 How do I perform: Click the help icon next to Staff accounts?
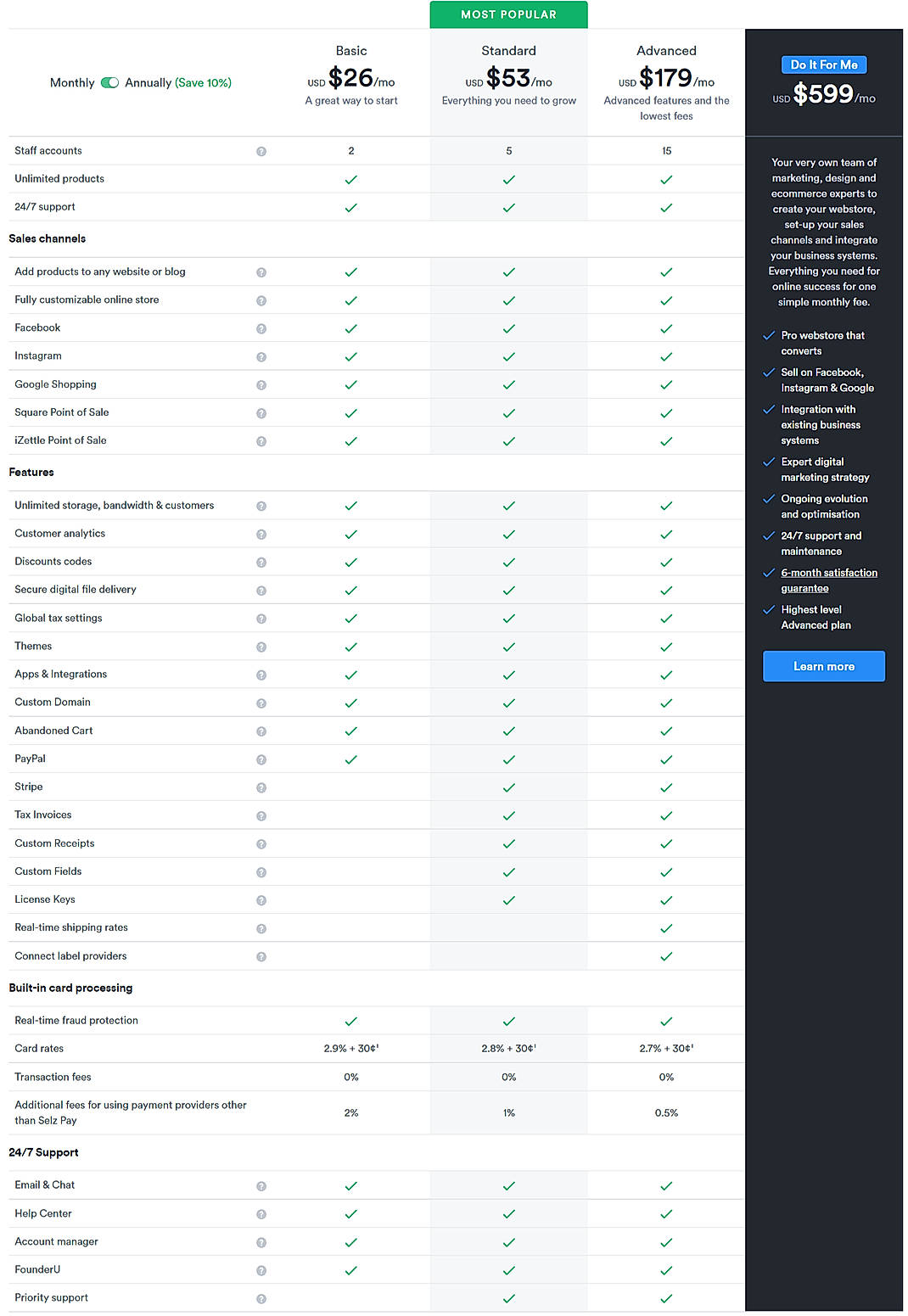pyautogui.click(x=261, y=151)
